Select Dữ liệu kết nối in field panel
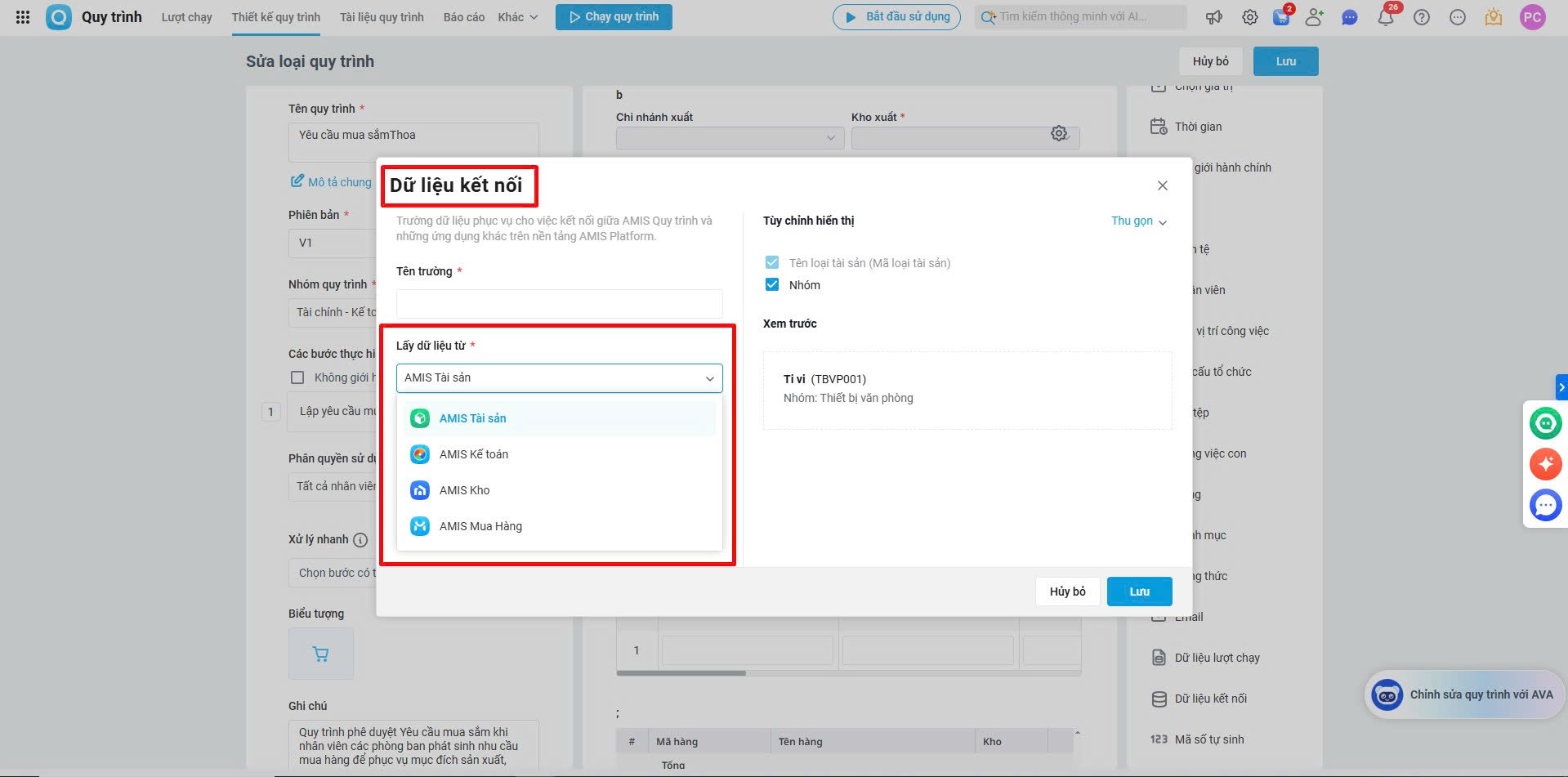 [x=1199, y=699]
